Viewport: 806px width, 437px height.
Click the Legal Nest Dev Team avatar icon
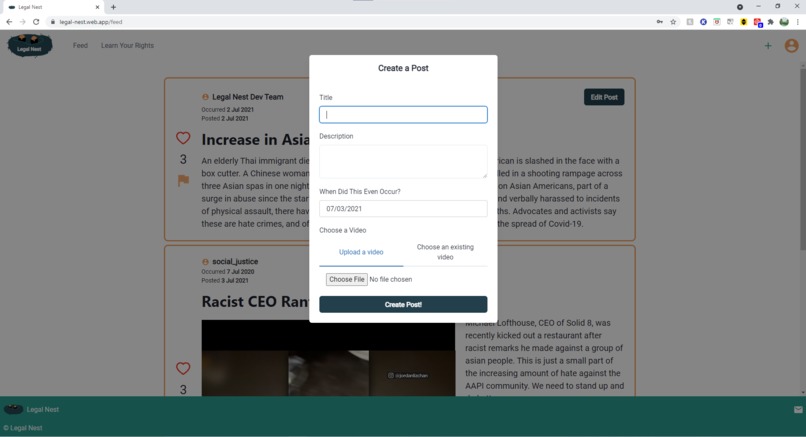(205, 97)
